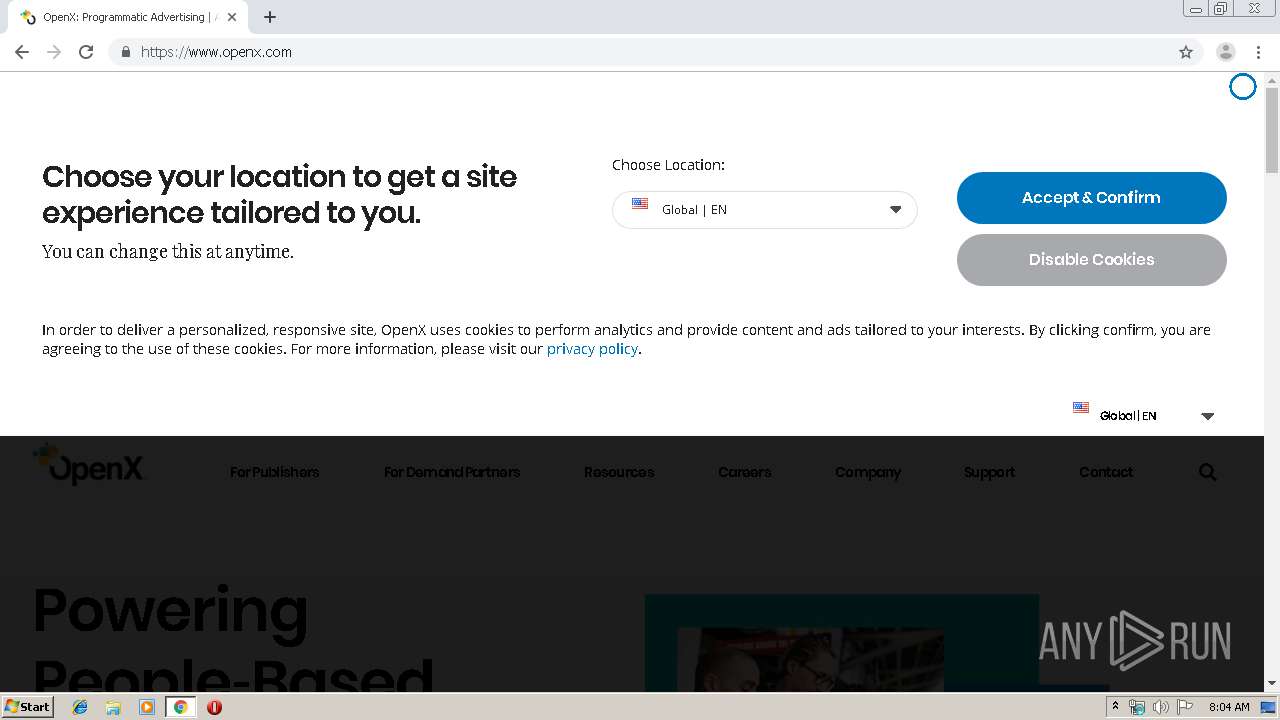Screen dimensions: 1280x720
Task: Click the US flag in location selector
Action: click(640, 204)
